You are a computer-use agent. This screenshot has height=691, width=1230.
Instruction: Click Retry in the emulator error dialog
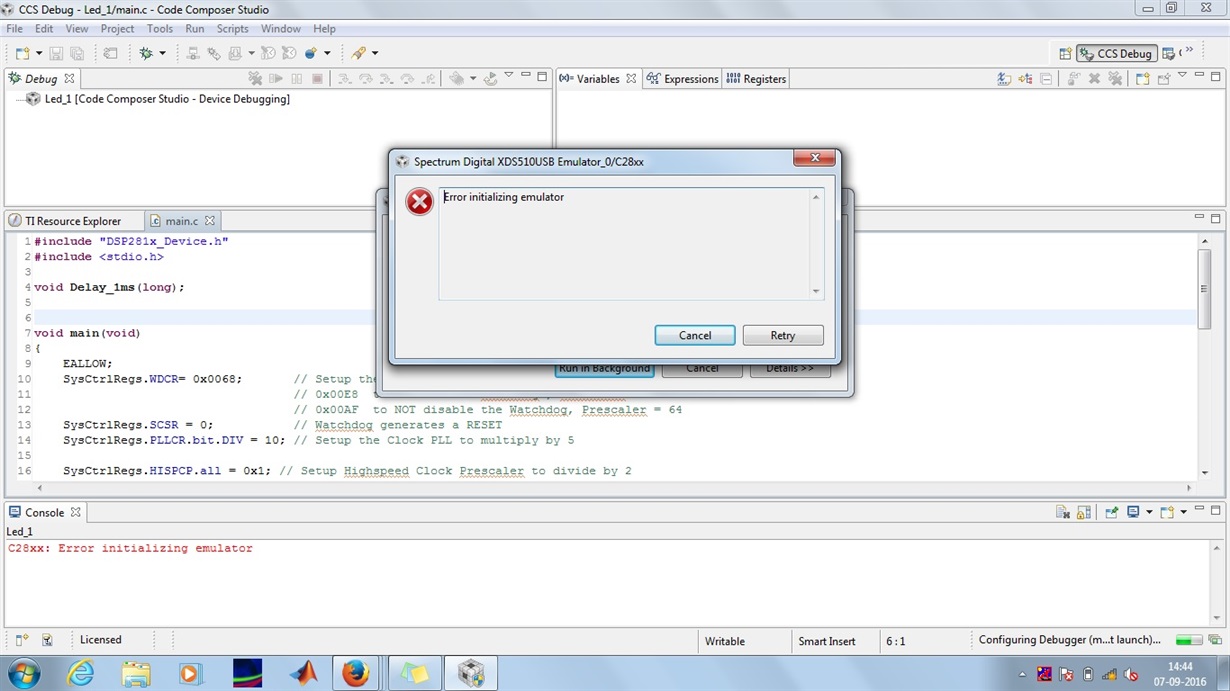coord(783,335)
